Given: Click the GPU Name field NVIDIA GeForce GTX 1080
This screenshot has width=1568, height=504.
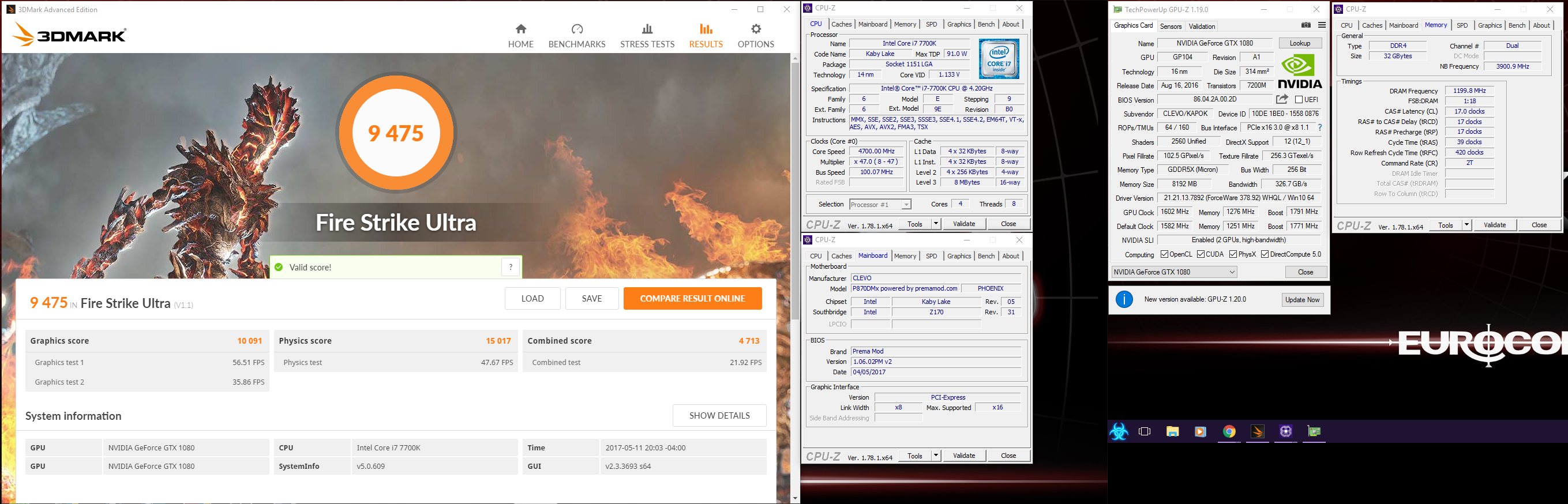Looking at the screenshot, I should pos(1214,43).
